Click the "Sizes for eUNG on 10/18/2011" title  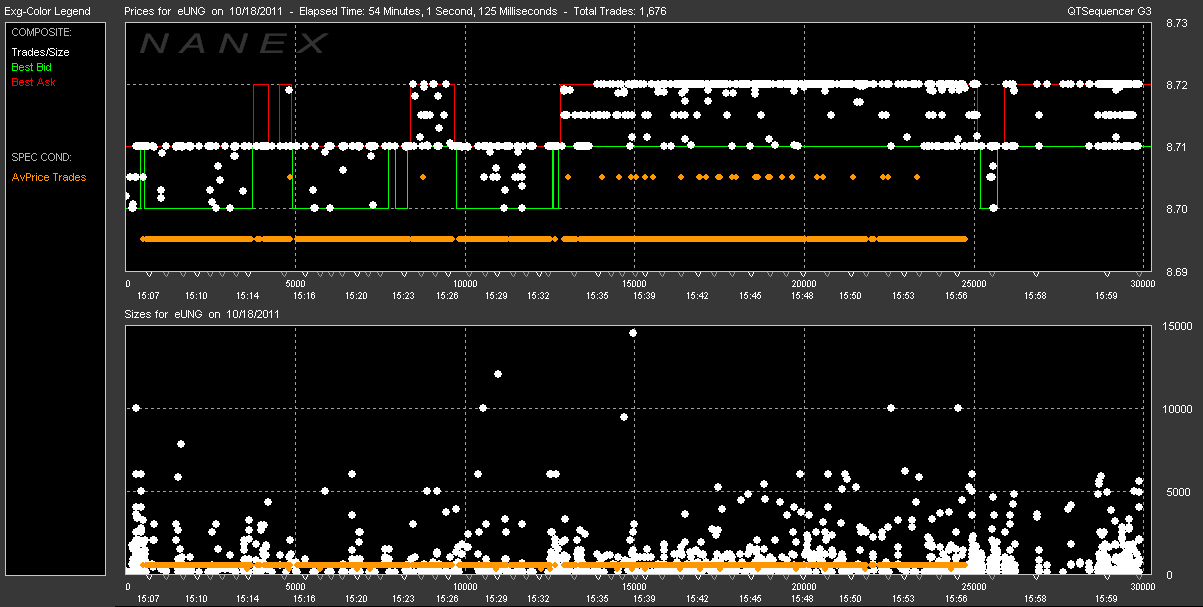202,314
